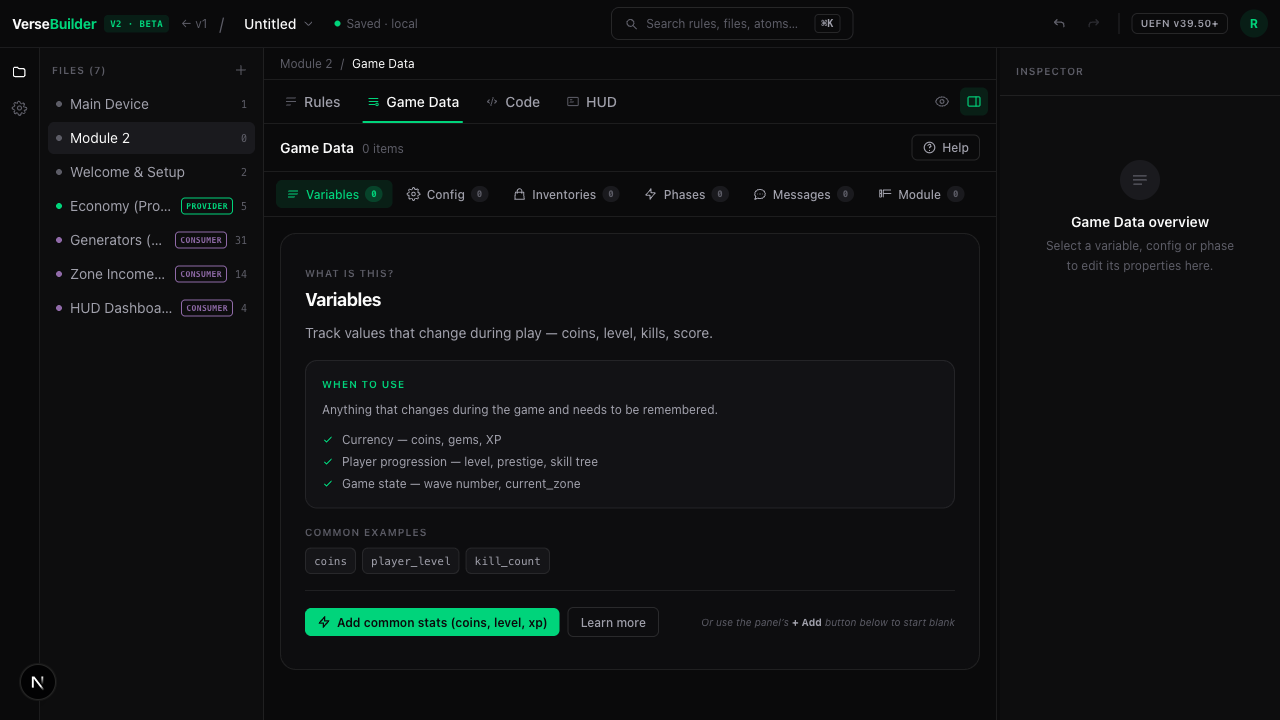1280x720 pixels.
Task: Switch to the Code tab
Action: (513, 102)
